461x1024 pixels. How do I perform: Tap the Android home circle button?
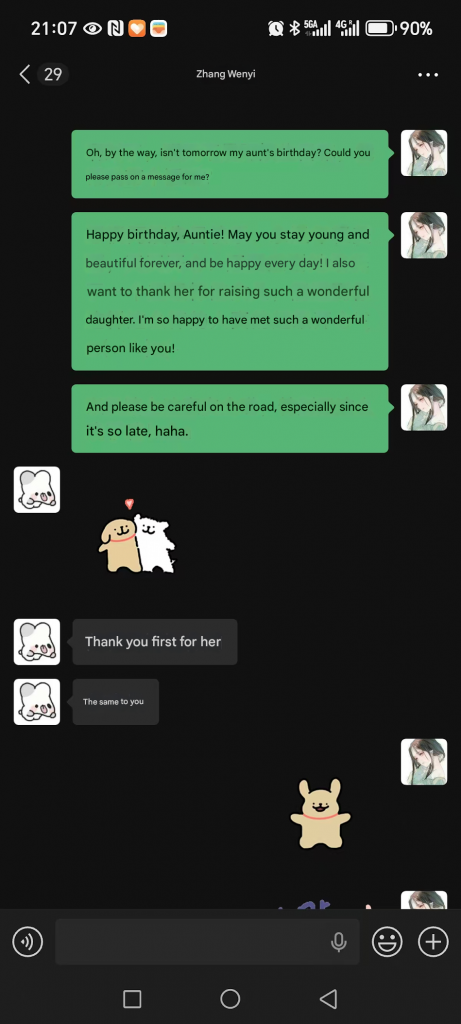(230, 999)
